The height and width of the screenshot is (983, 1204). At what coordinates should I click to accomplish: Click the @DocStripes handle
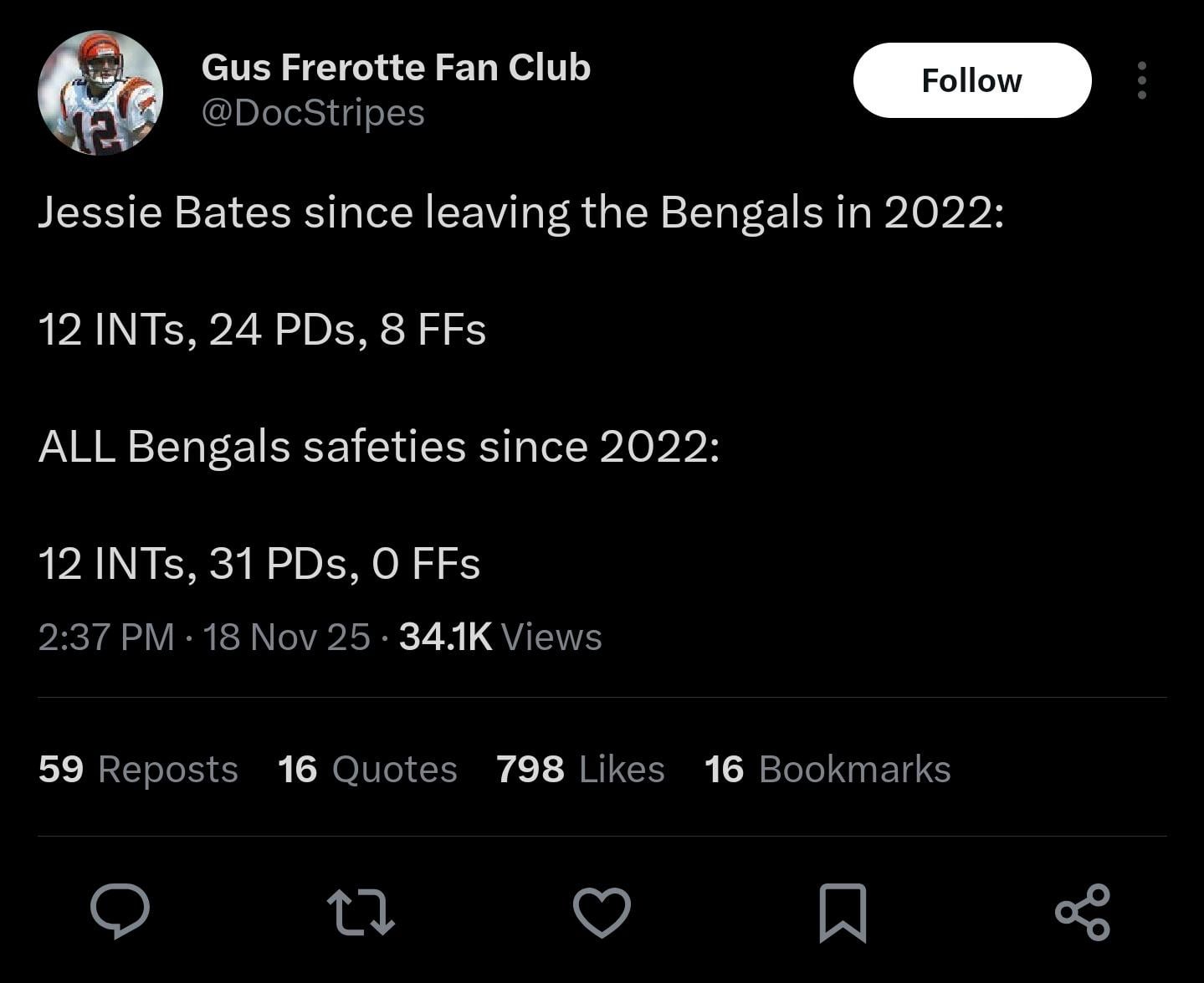[313, 112]
